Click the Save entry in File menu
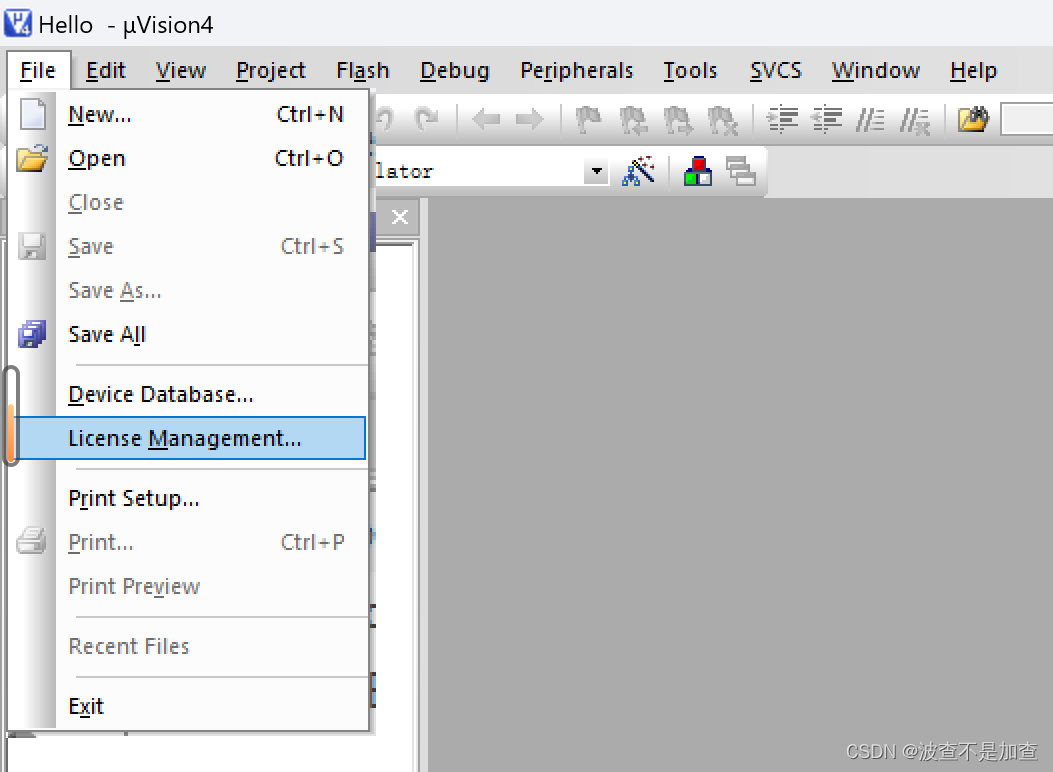 190,246
